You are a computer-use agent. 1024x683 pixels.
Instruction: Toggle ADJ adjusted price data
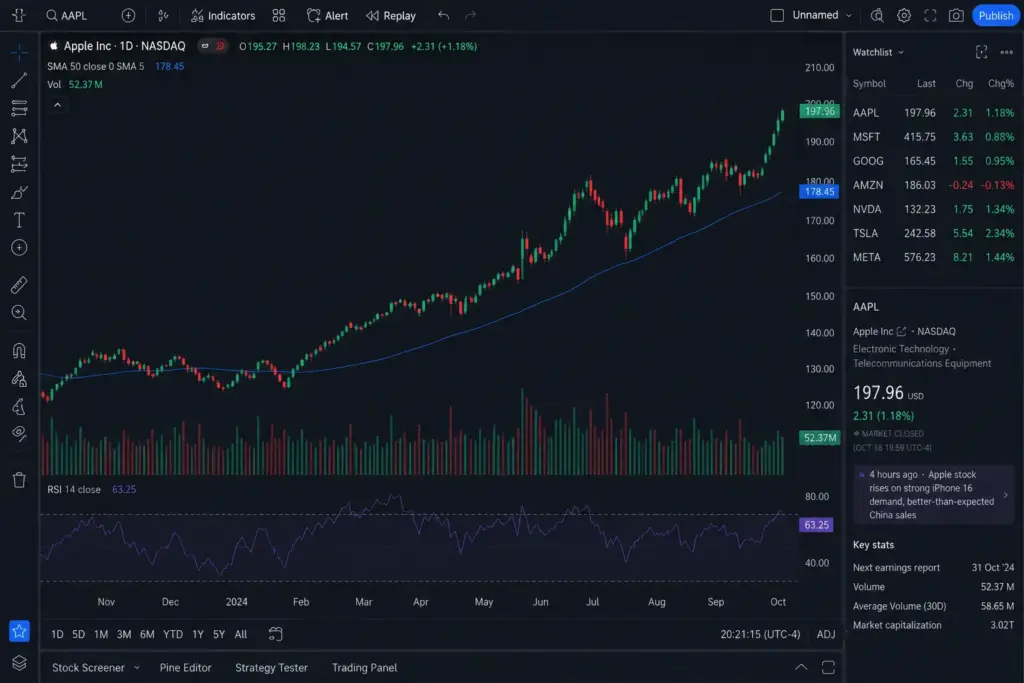click(x=825, y=635)
